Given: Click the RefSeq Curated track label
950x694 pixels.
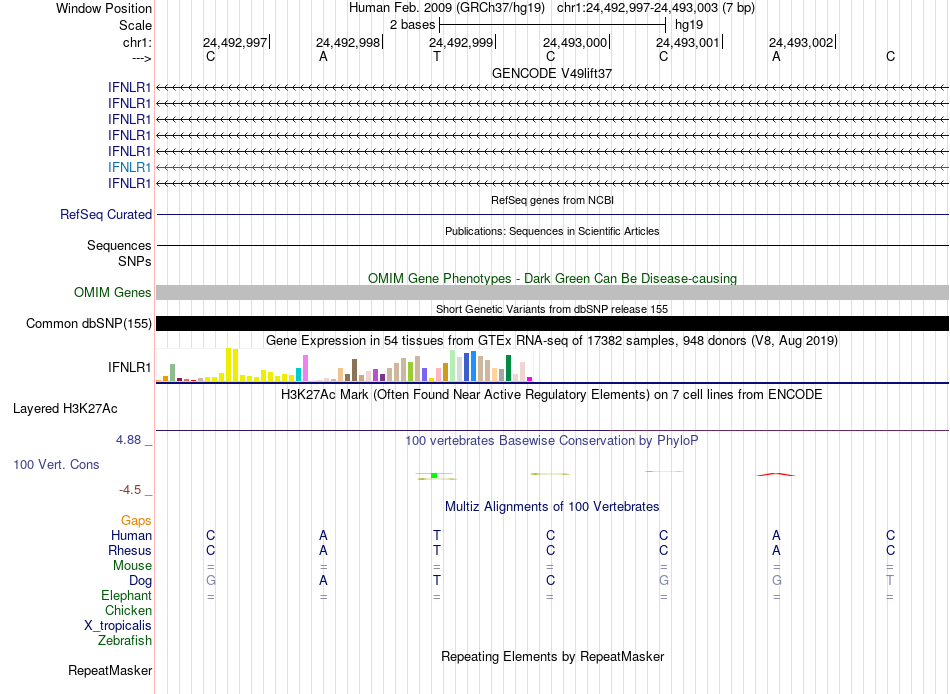Looking at the screenshot, I should 106,215.
